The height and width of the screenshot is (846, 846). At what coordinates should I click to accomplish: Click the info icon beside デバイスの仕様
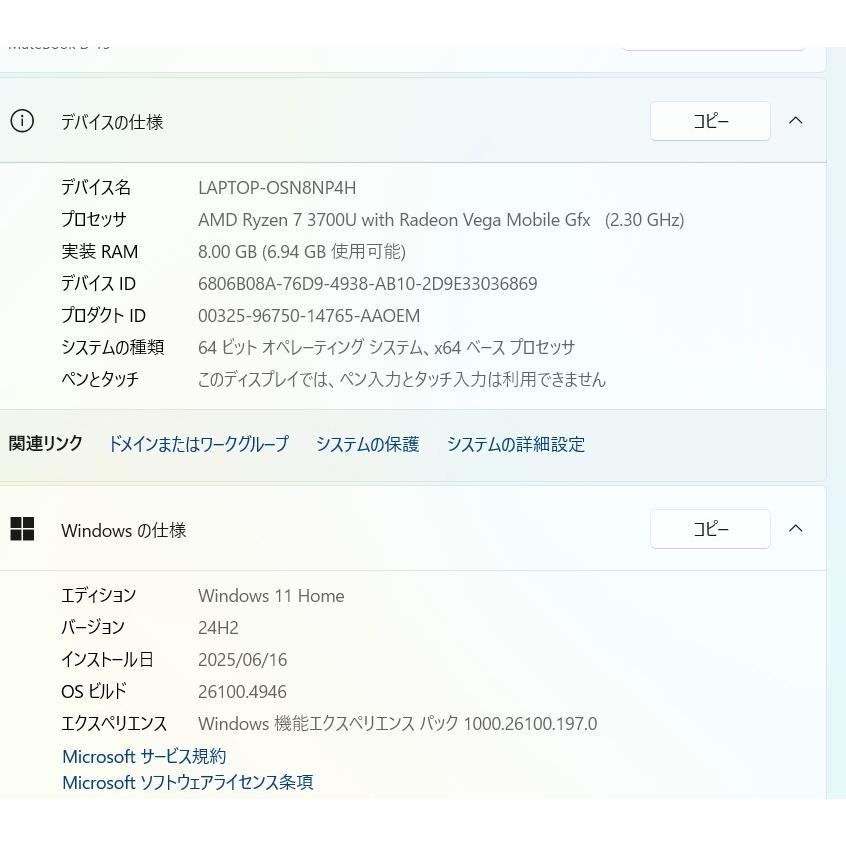coord(21,121)
